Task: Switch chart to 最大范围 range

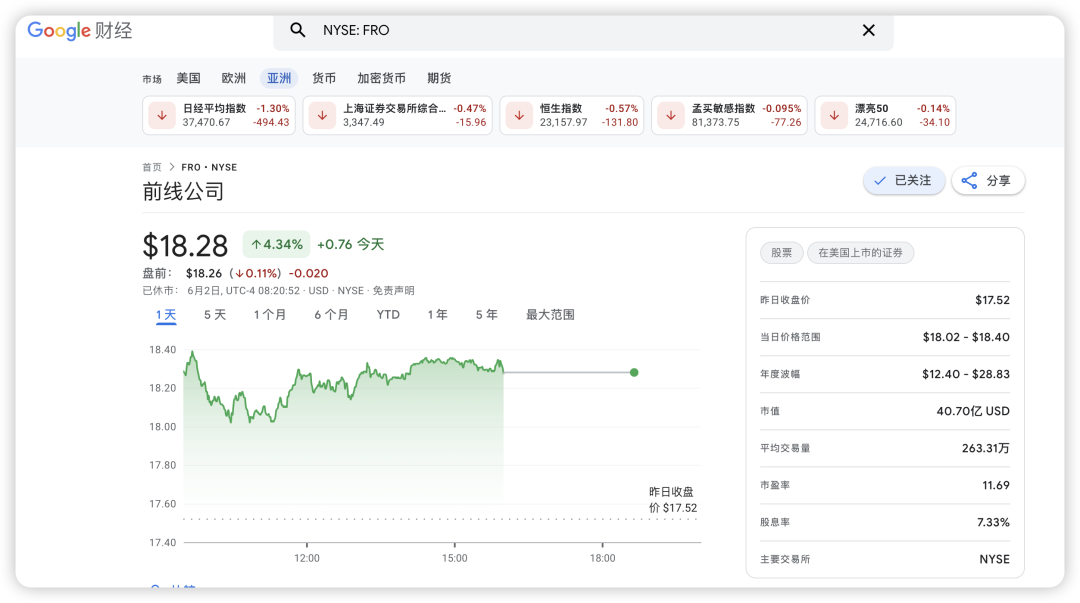Action: pyautogui.click(x=550, y=315)
